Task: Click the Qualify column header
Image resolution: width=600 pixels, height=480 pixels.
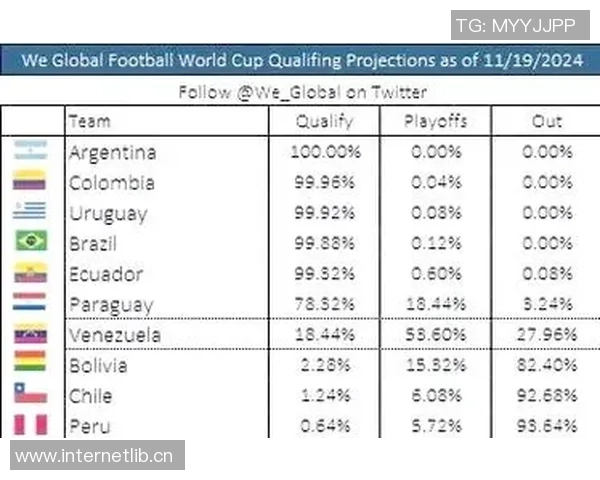Action: coord(324,122)
